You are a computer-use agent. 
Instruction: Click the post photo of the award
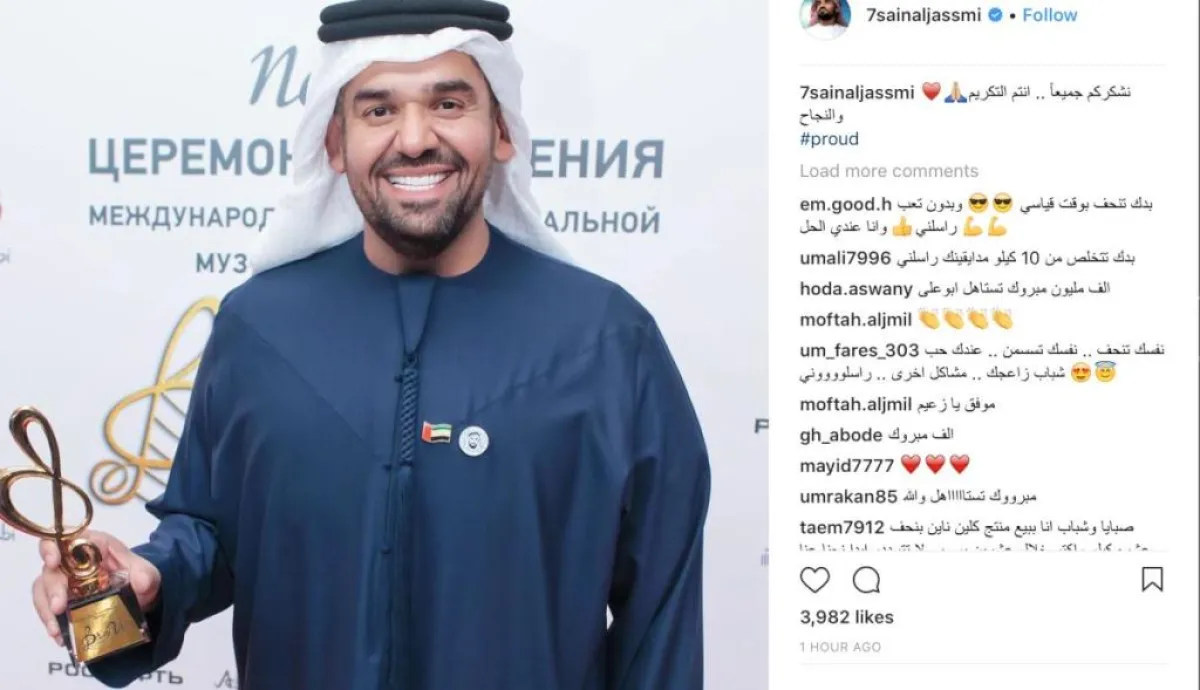[384, 345]
